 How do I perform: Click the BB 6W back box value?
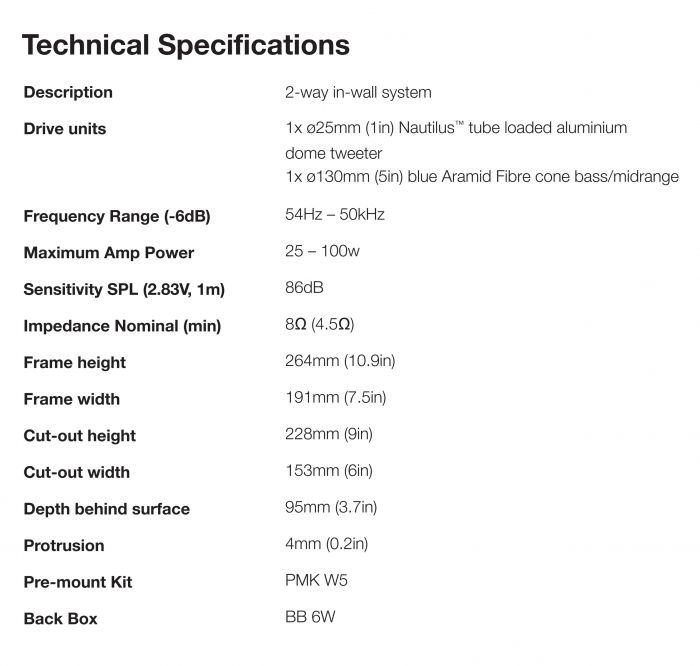click(x=310, y=617)
